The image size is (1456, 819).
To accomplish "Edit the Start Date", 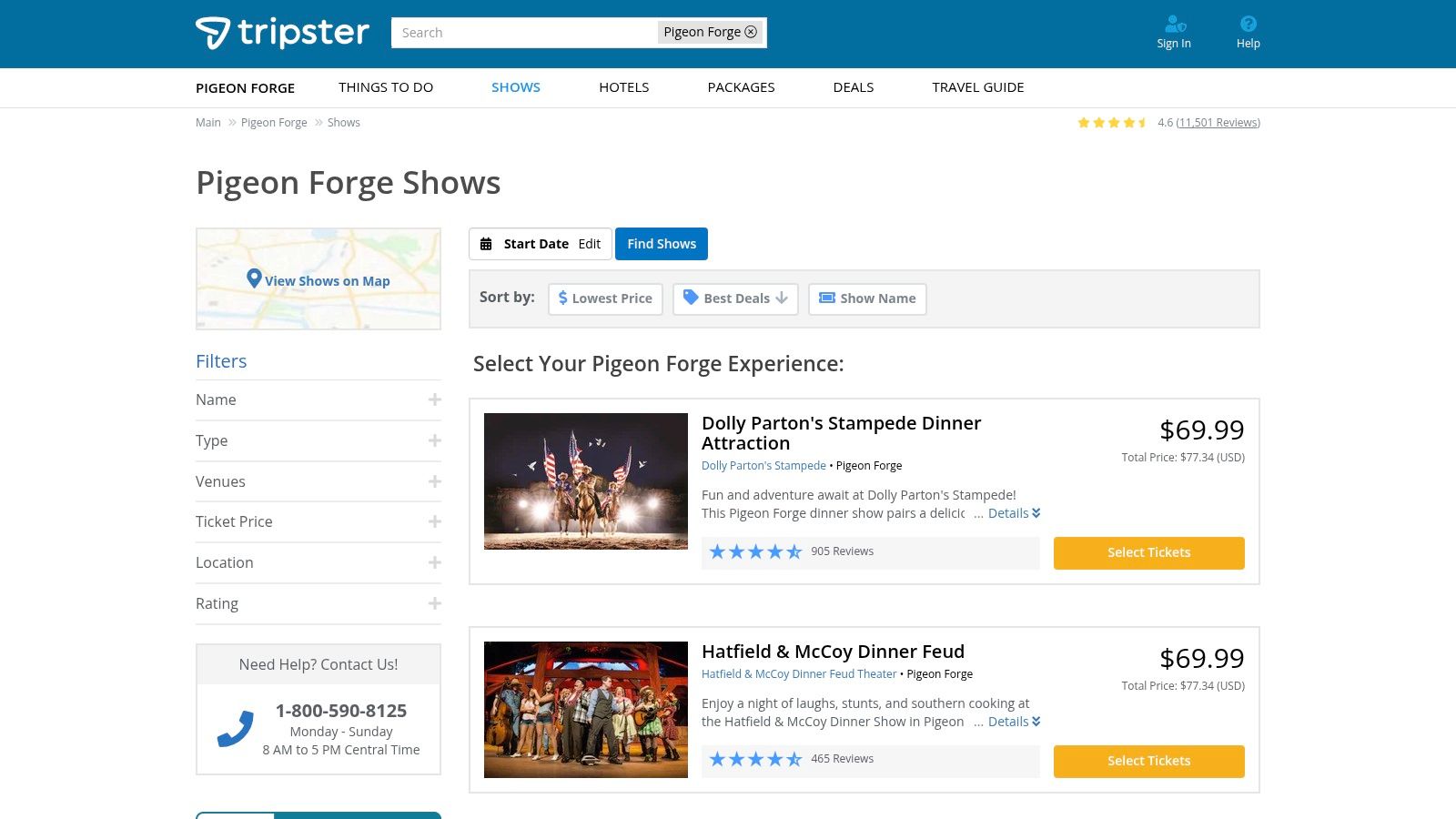I will [x=590, y=244].
